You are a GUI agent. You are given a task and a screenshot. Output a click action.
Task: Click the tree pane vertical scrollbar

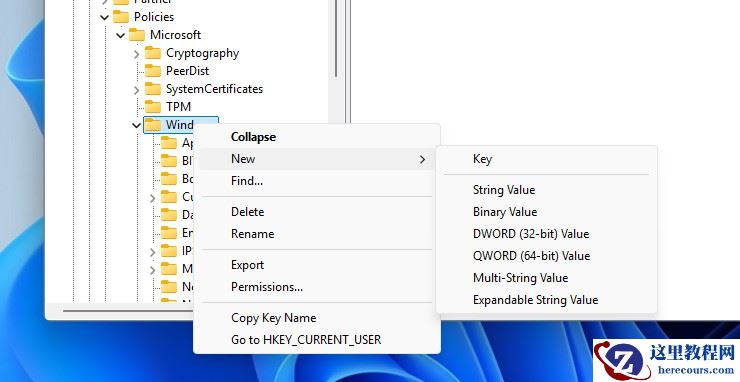[x=336, y=39]
